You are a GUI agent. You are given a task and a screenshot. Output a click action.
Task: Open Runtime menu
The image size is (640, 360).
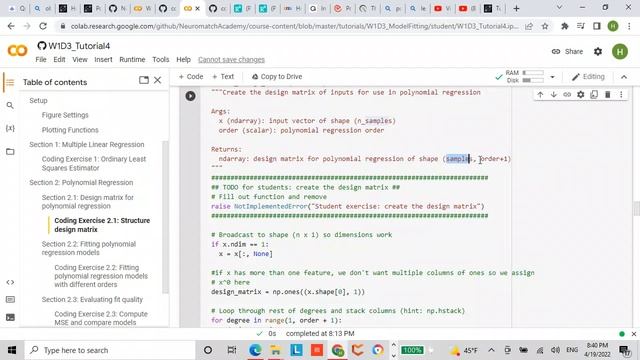132,60
